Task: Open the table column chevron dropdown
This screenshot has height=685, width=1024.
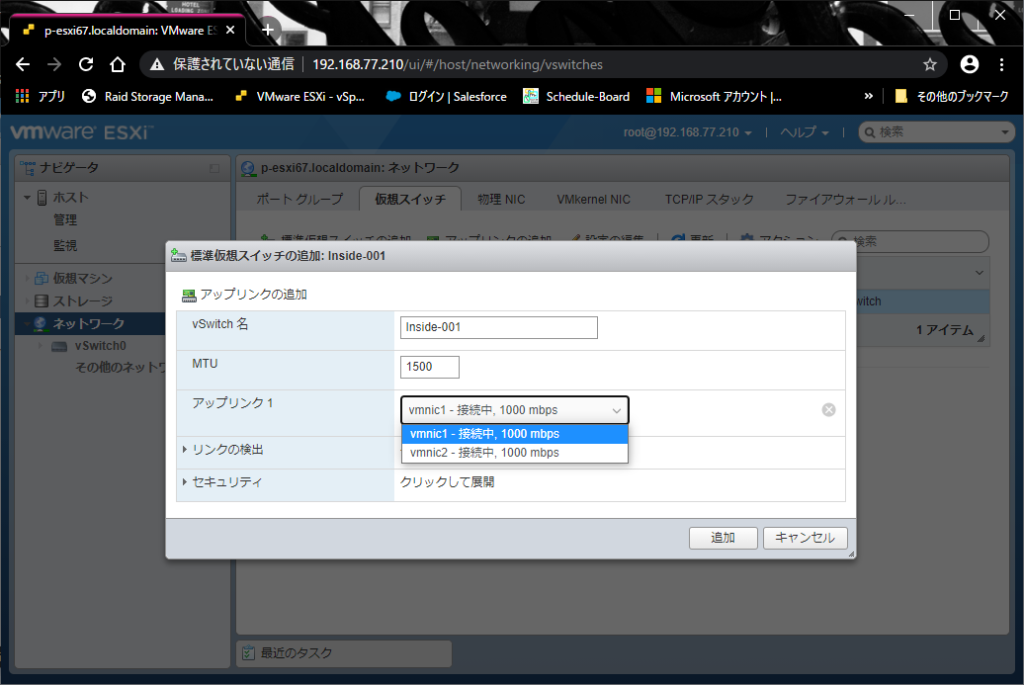Action: [978, 273]
